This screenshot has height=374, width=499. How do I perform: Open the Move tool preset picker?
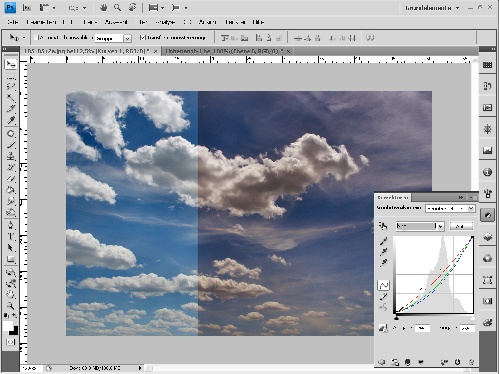click(17, 38)
